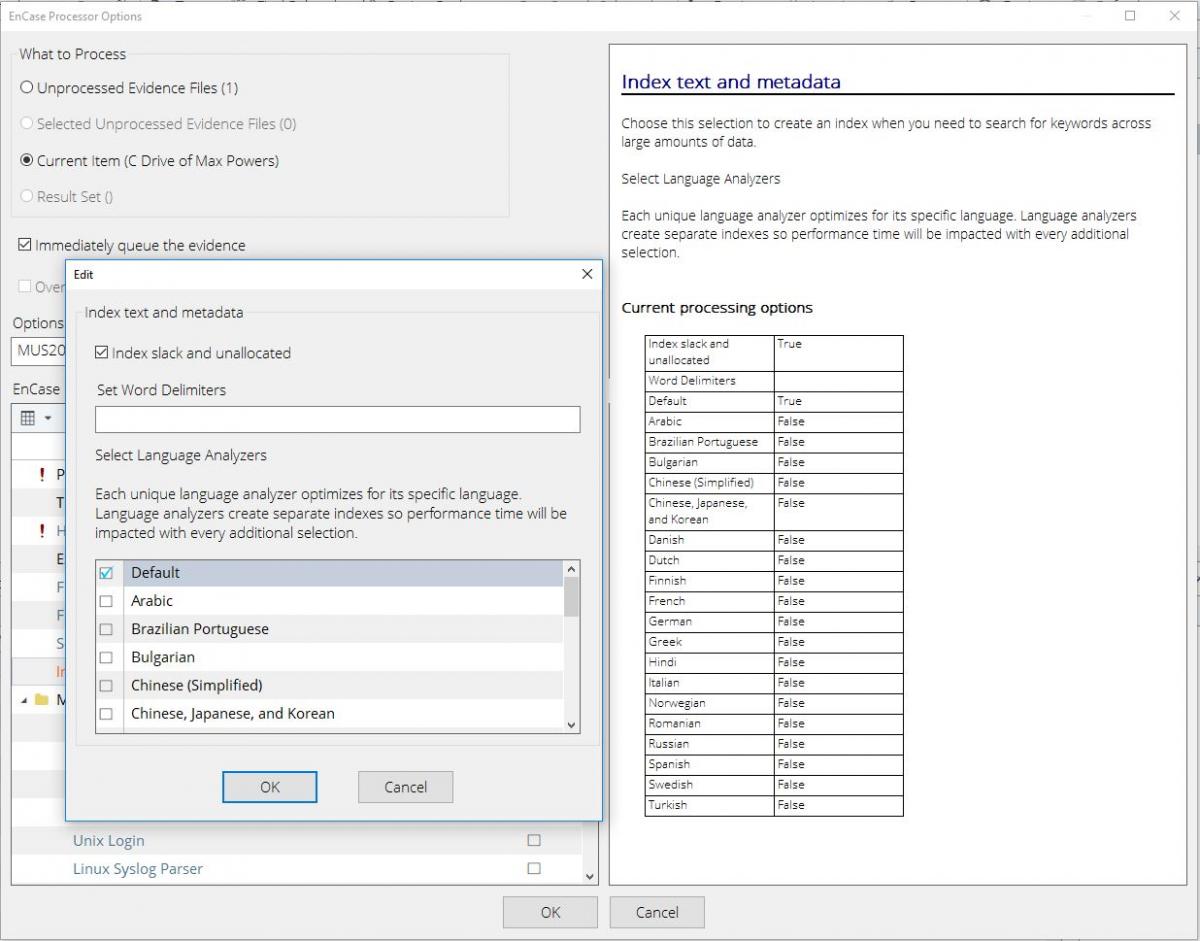The height and width of the screenshot is (941, 1200).
Task: Select the Bulgarian row text
Action: [163, 657]
